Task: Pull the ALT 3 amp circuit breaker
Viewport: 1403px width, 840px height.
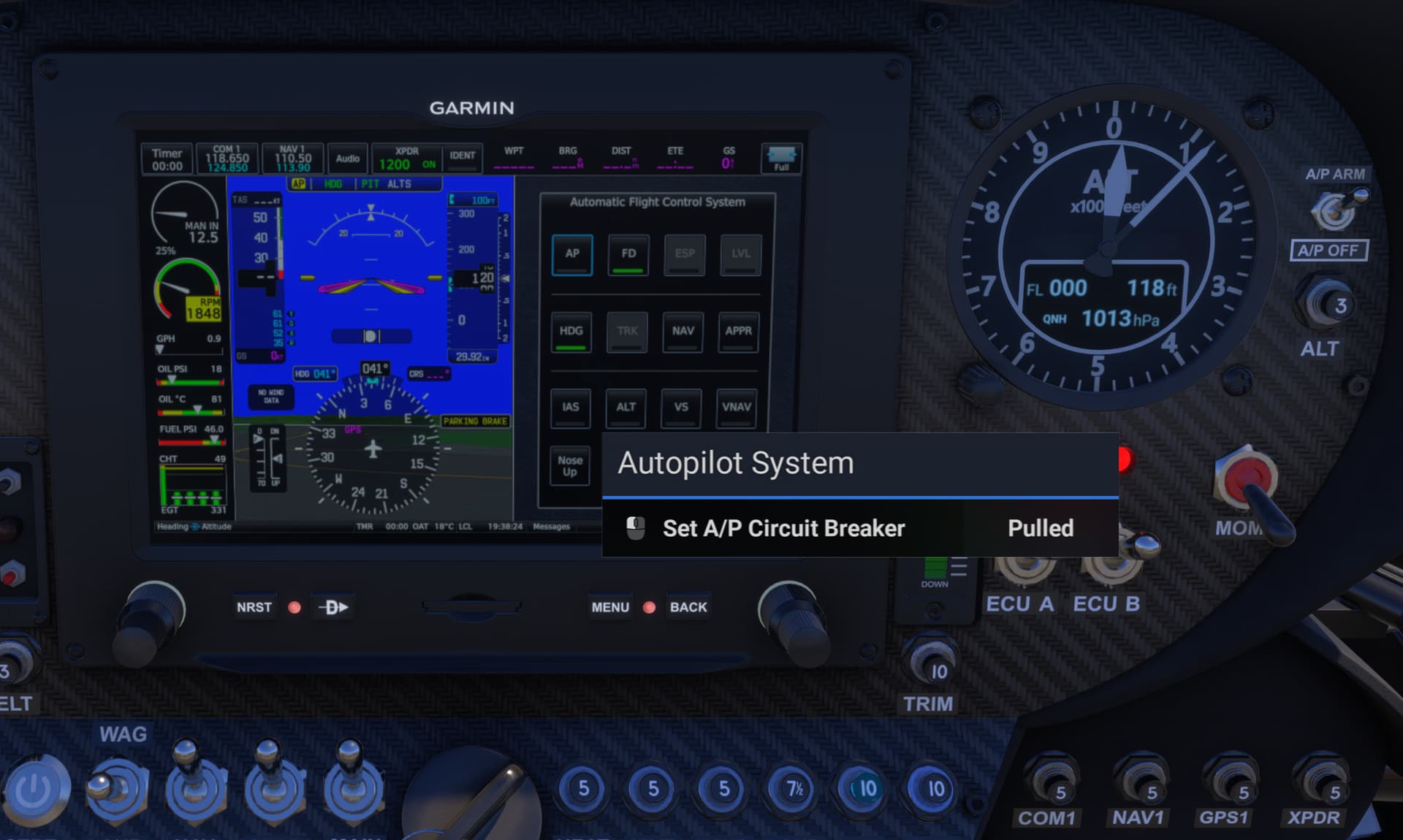Action: pos(1326,302)
